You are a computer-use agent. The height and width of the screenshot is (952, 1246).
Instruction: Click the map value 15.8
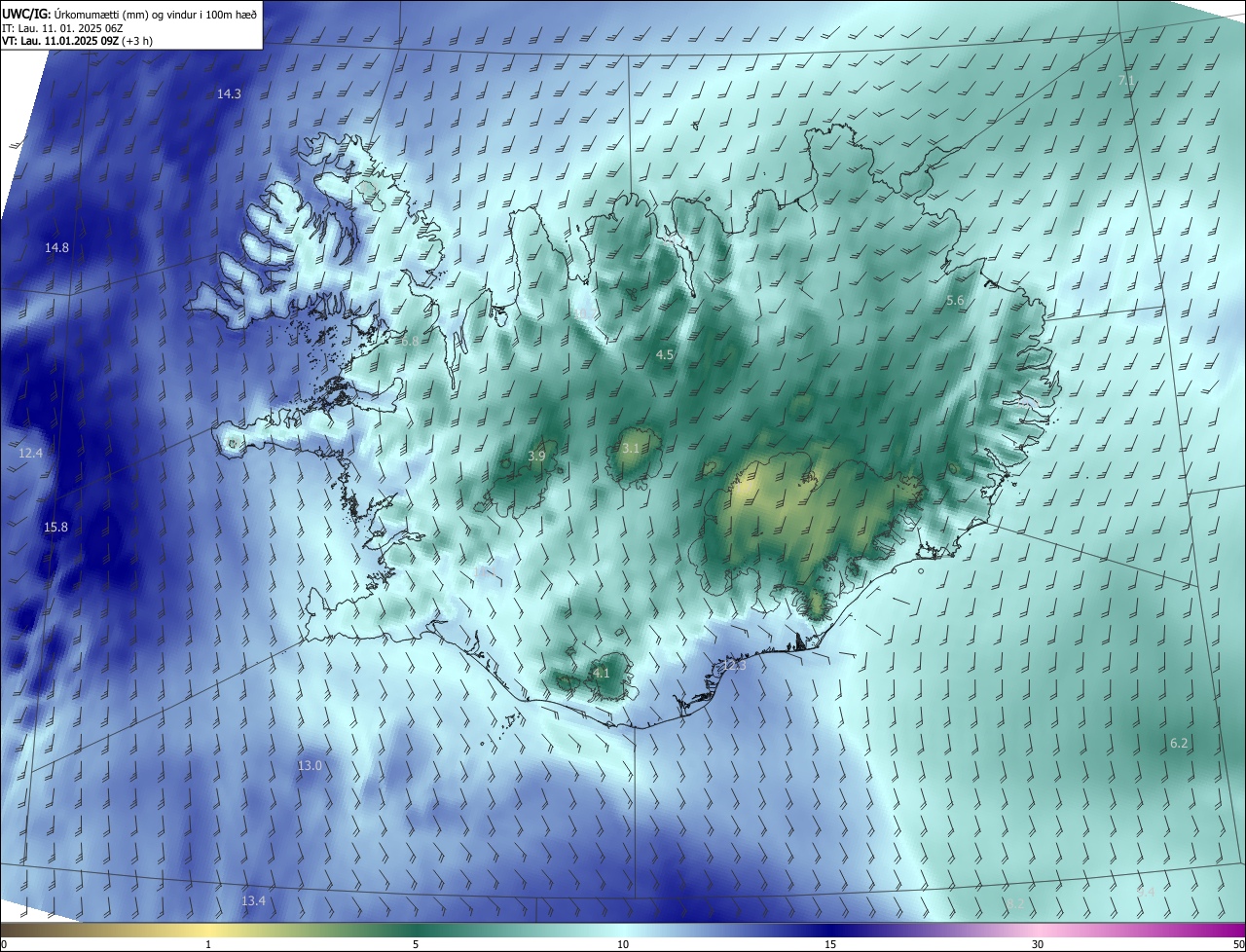pyautogui.click(x=55, y=528)
